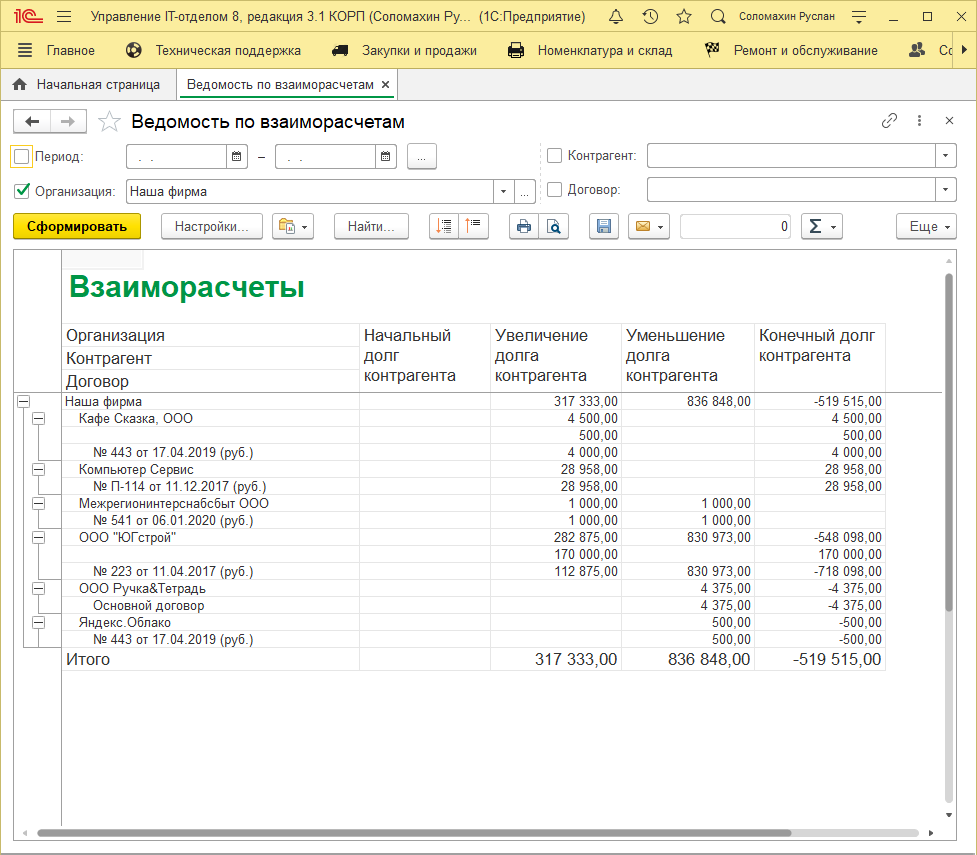Open print preview with magnifier icon
This screenshot has height=855, width=977.
[x=553, y=227]
